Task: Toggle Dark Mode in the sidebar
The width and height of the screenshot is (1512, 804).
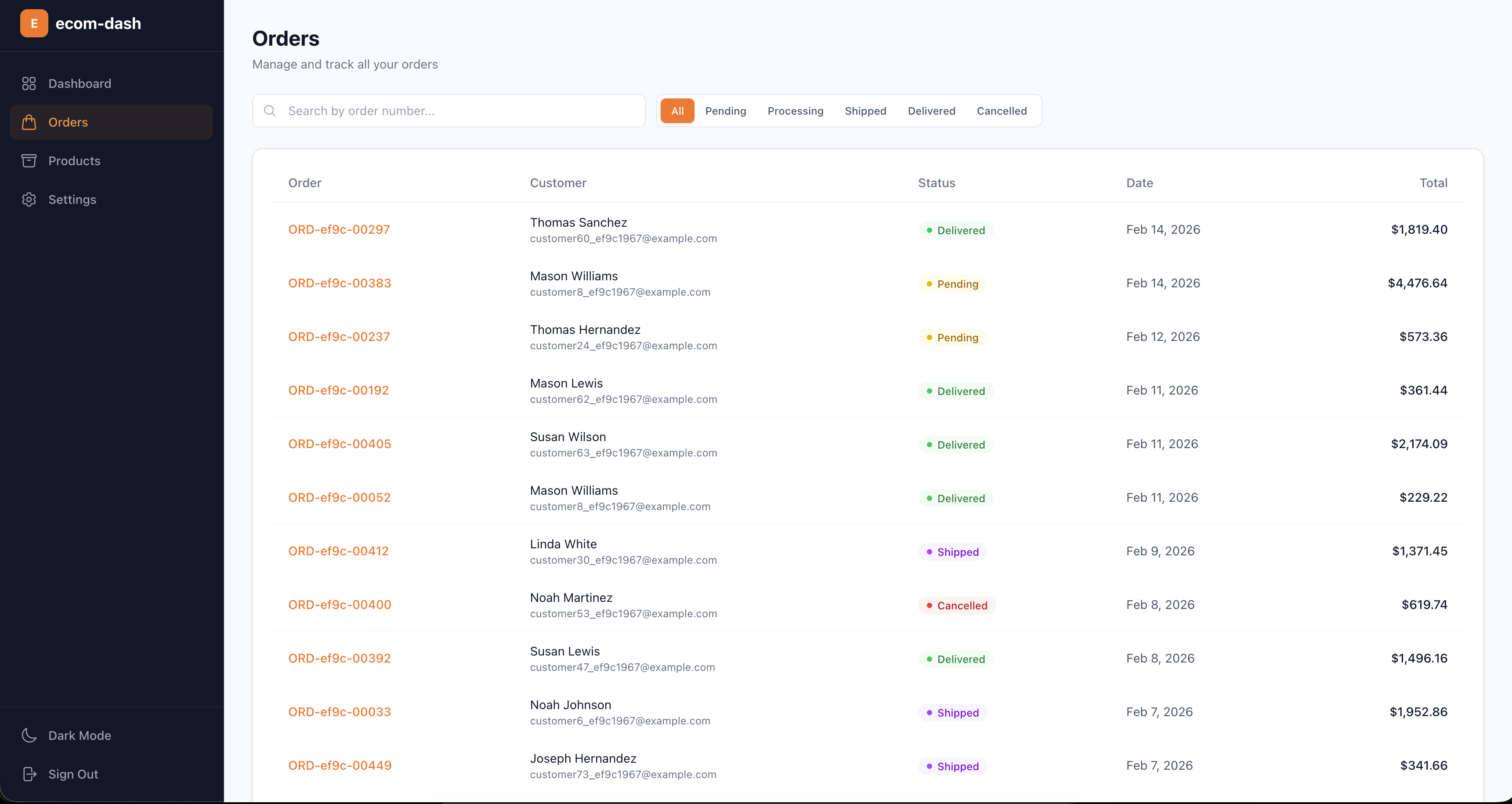Action: click(79, 735)
